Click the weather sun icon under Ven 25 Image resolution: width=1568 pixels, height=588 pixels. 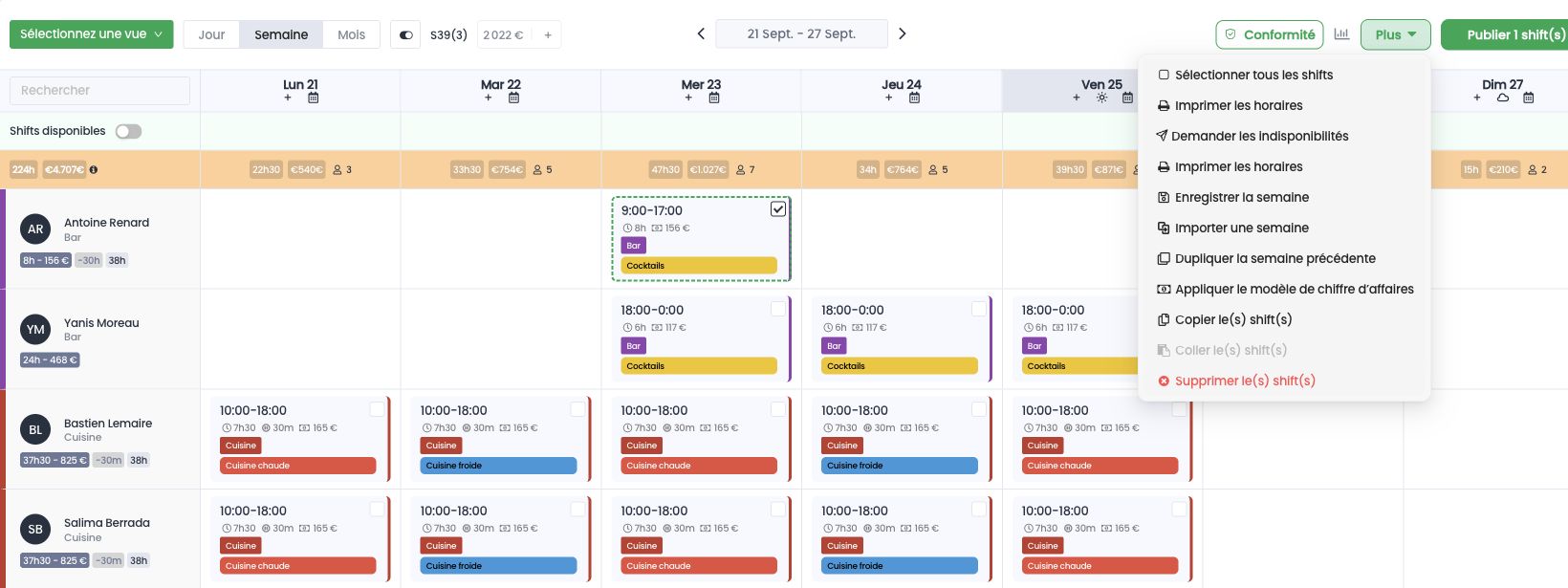tap(1101, 98)
